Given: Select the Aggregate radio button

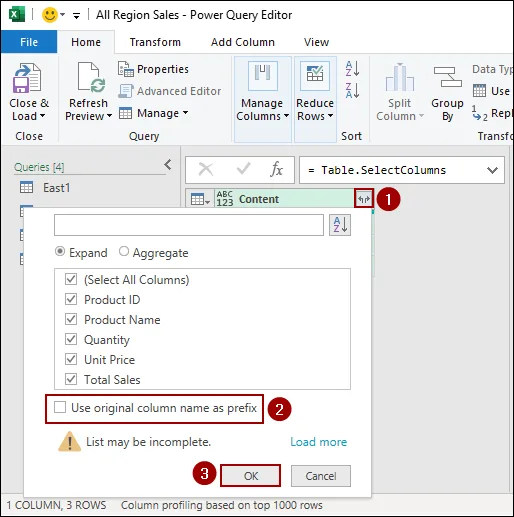Looking at the screenshot, I should 124,251.
